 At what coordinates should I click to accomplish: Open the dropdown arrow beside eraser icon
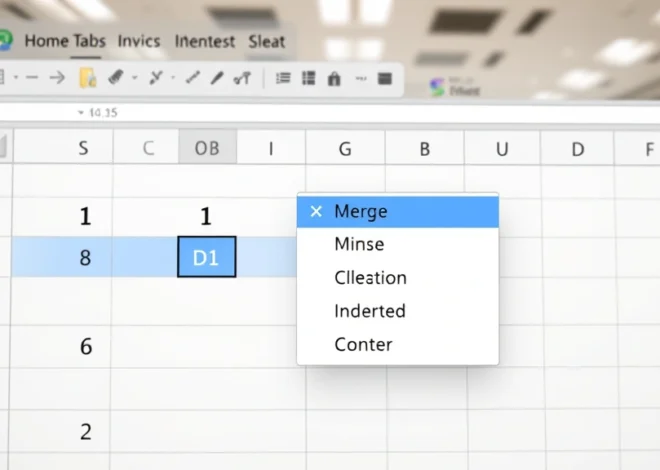click(135, 77)
